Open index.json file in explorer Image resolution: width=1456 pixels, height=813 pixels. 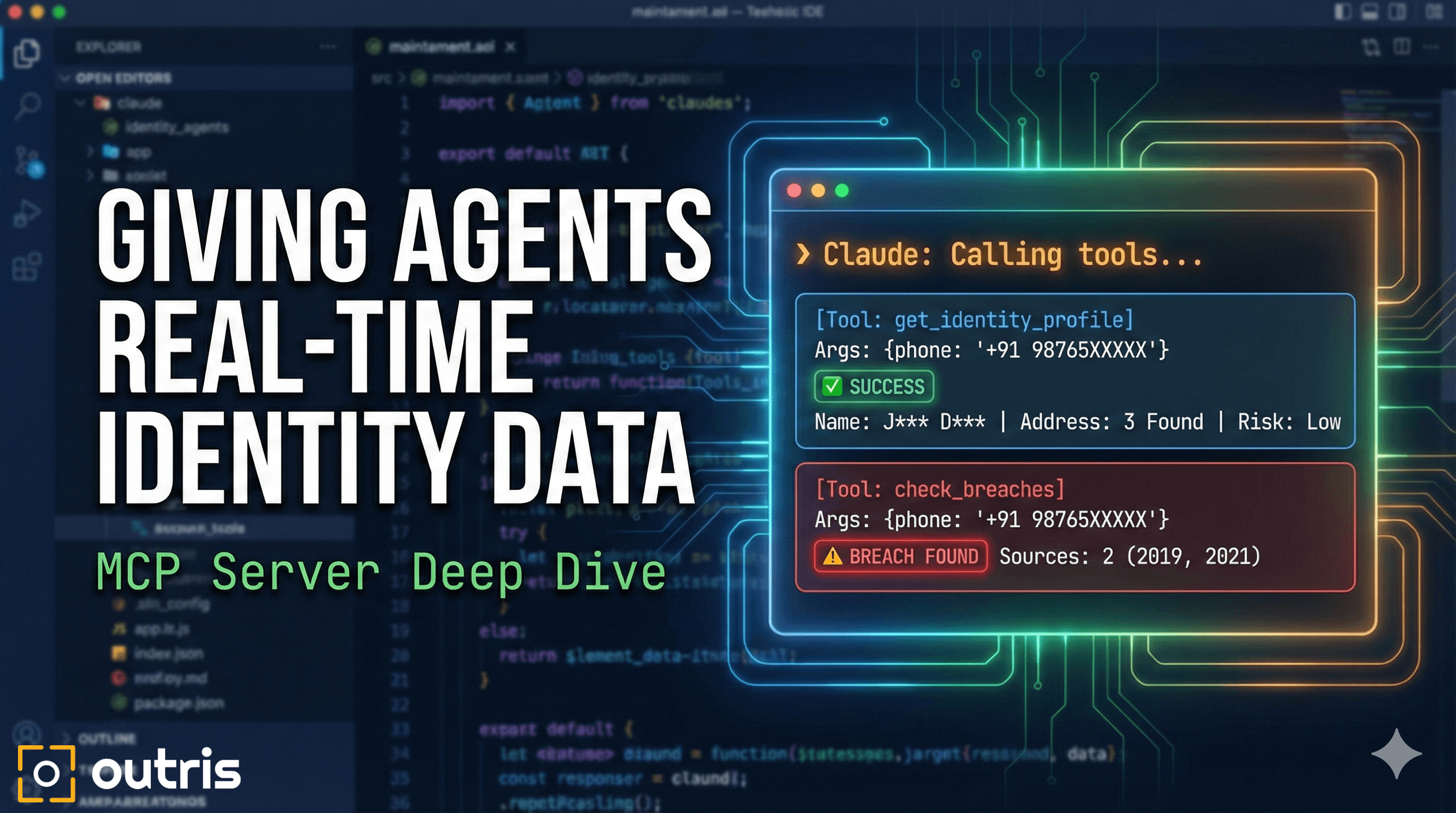(x=168, y=654)
